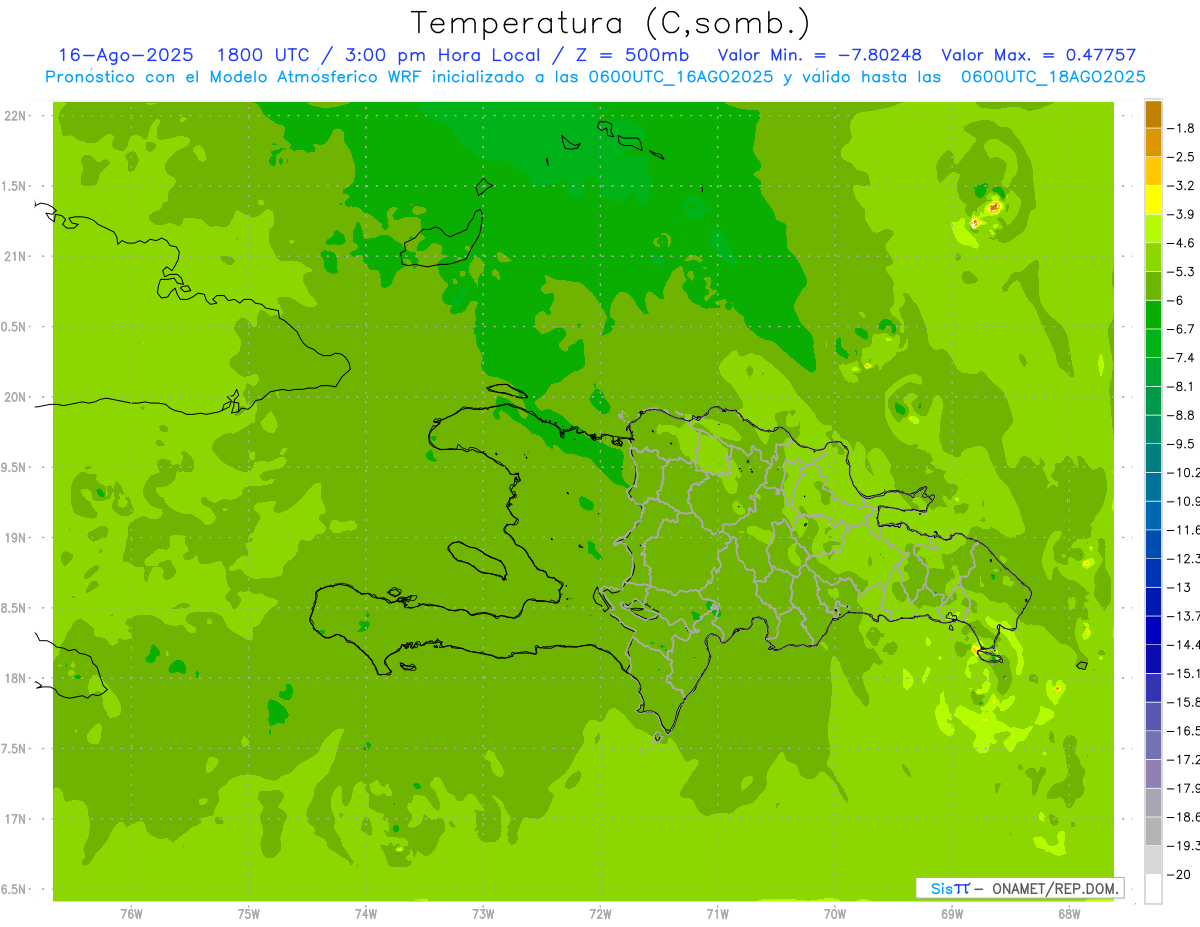Click the '-7.4' colorbar label
Screen dimensions: 1200x927
click(1180, 358)
